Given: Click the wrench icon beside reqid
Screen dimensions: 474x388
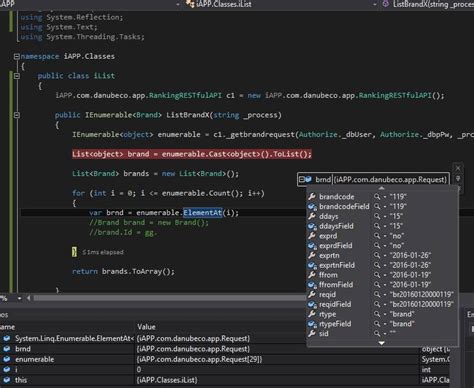Looking at the screenshot, I should 312,294.
